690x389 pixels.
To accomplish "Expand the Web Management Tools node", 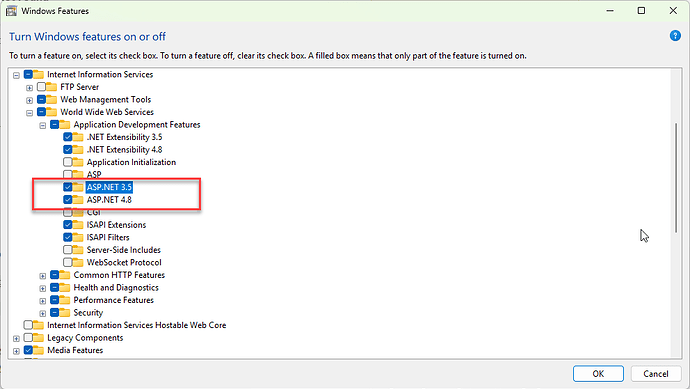I will 29,100.
